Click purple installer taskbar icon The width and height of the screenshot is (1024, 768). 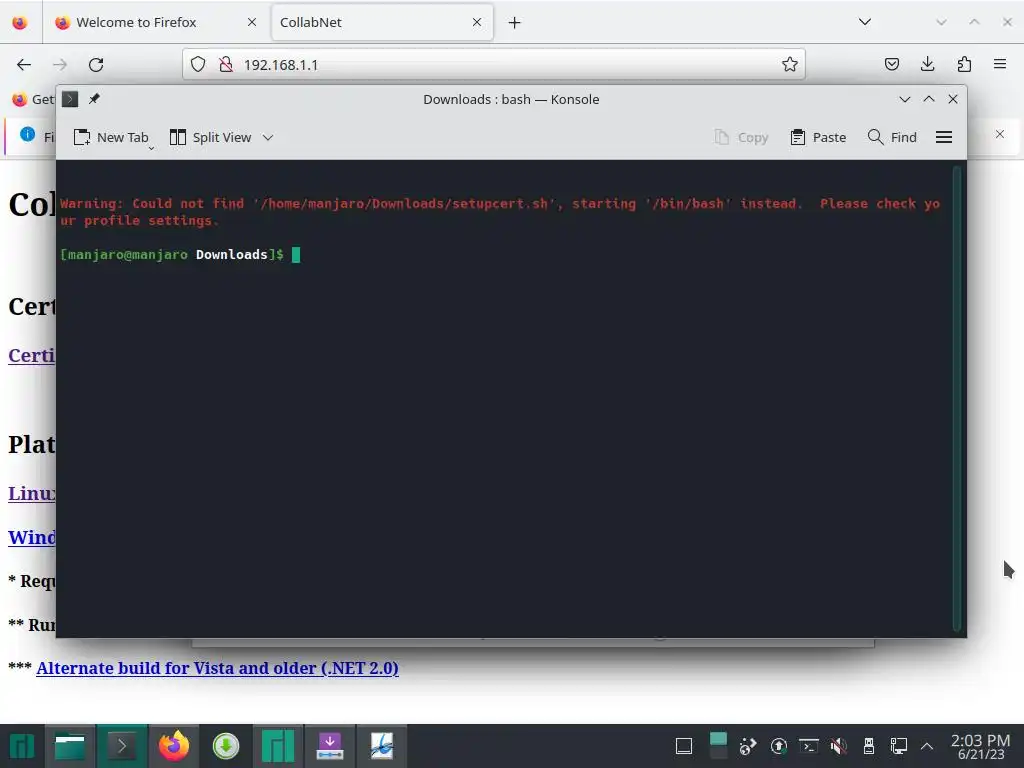pyautogui.click(x=330, y=746)
